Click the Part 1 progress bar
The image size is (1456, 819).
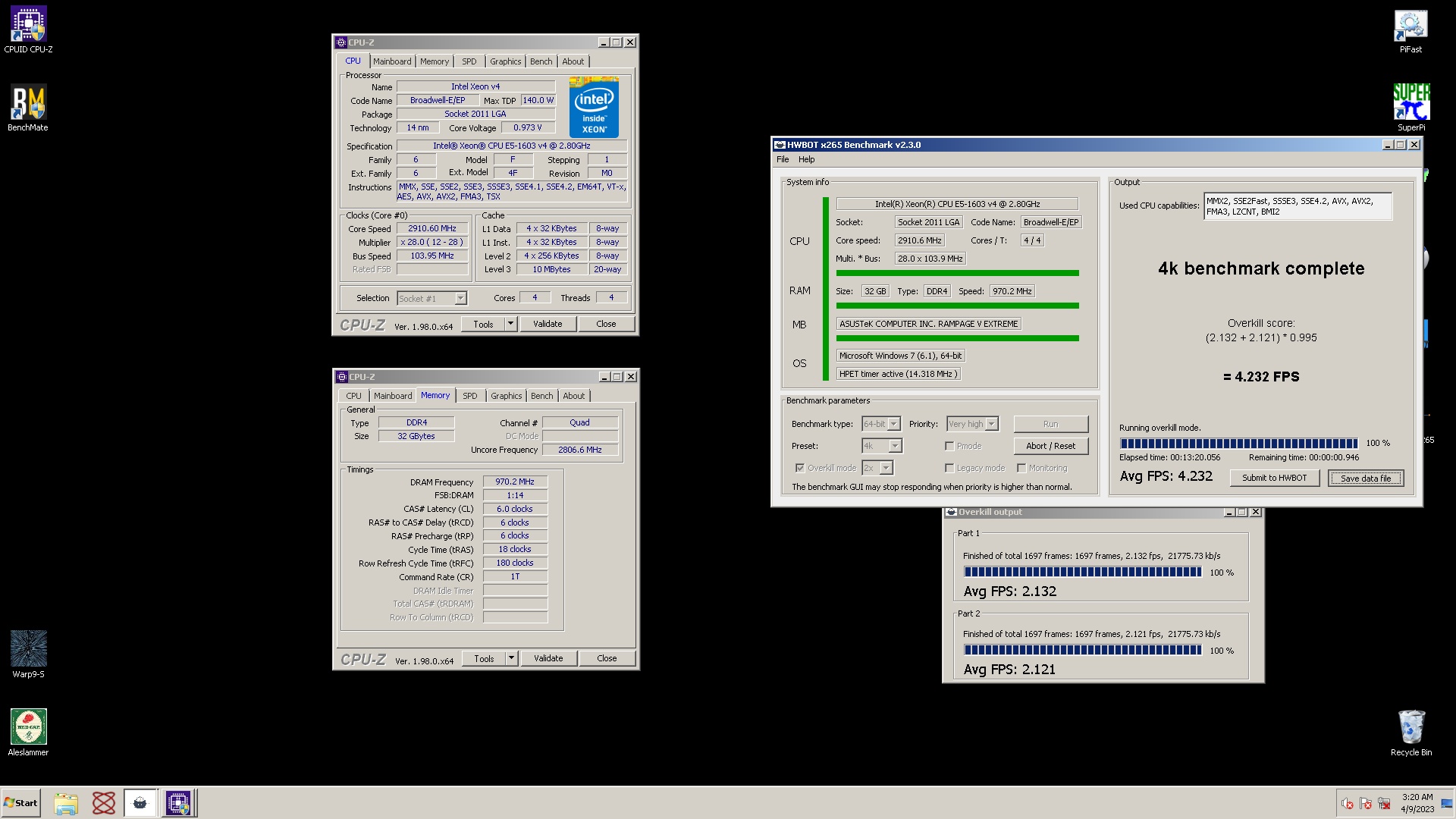pyautogui.click(x=1083, y=573)
